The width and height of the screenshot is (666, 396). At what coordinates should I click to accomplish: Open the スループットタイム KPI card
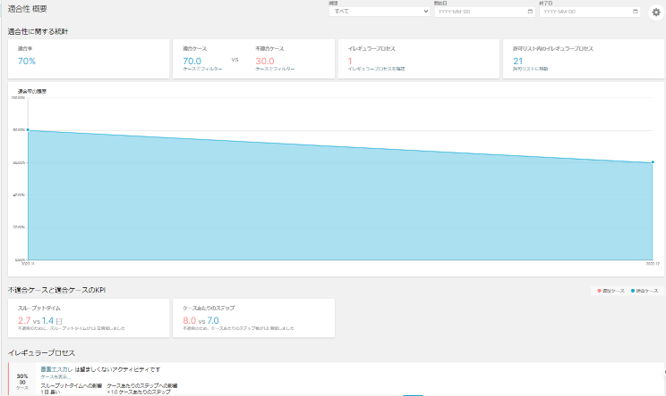coord(88,318)
